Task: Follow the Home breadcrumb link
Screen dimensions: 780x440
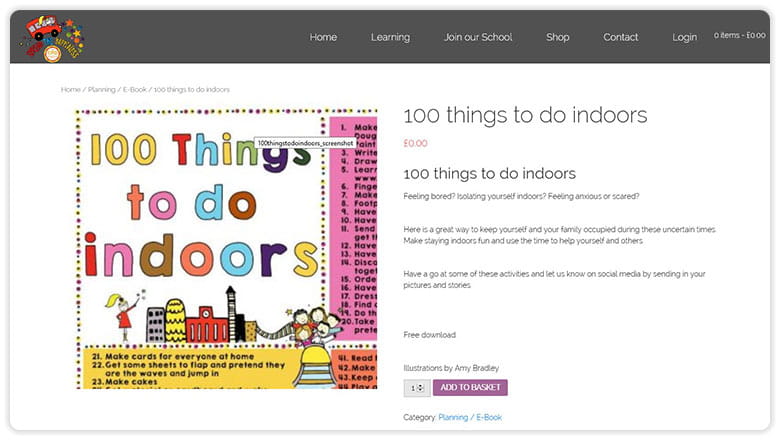Action: (70, 89)
